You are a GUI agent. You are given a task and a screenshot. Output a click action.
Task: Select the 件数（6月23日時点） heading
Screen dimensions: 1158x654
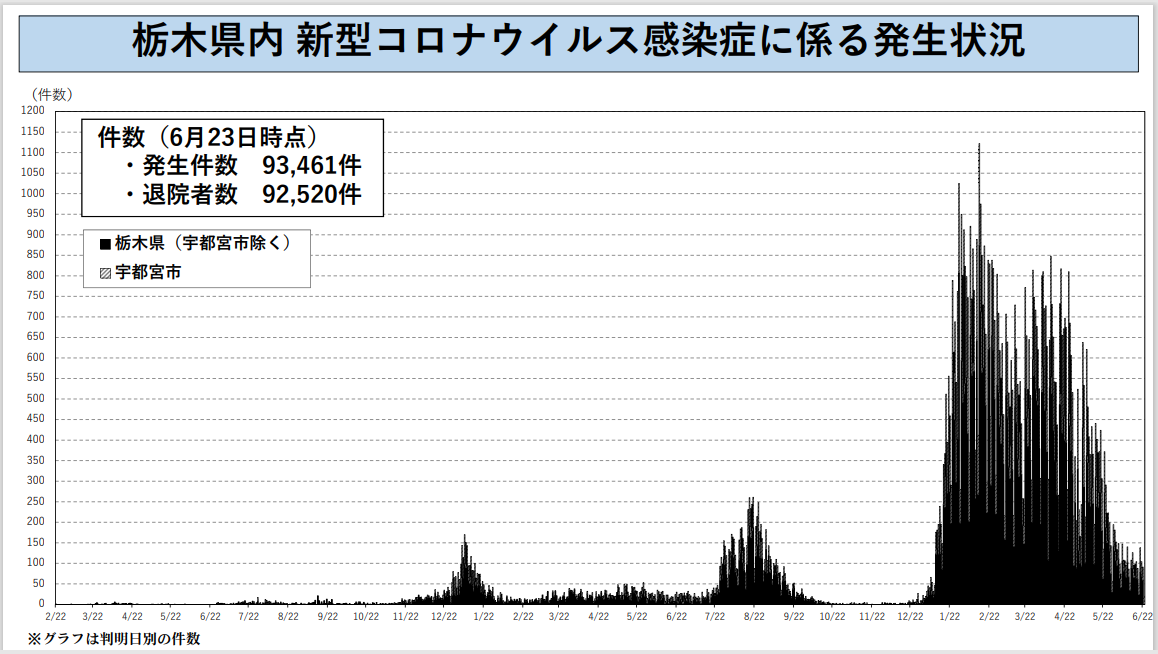(x=208, y=136)
